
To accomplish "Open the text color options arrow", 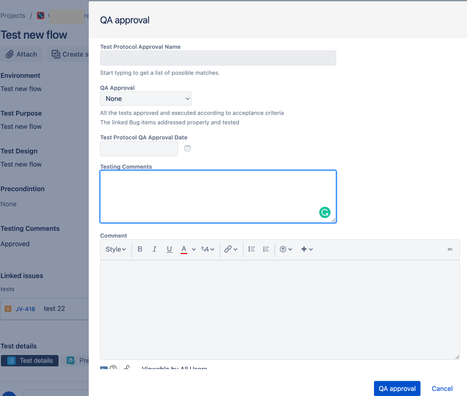I will click(x=194, y=249).
